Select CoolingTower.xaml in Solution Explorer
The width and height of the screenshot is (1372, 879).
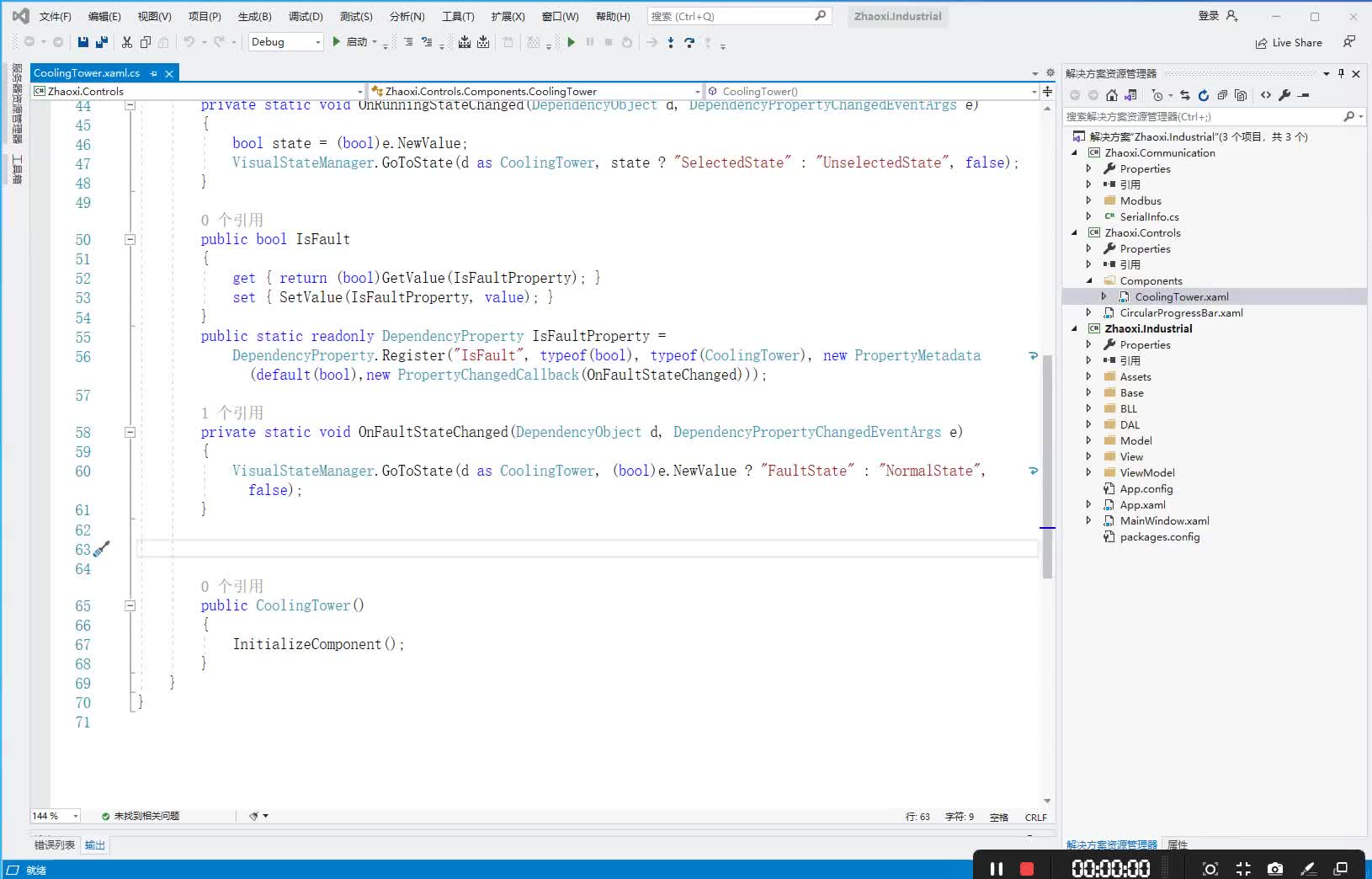point(1182,296)
